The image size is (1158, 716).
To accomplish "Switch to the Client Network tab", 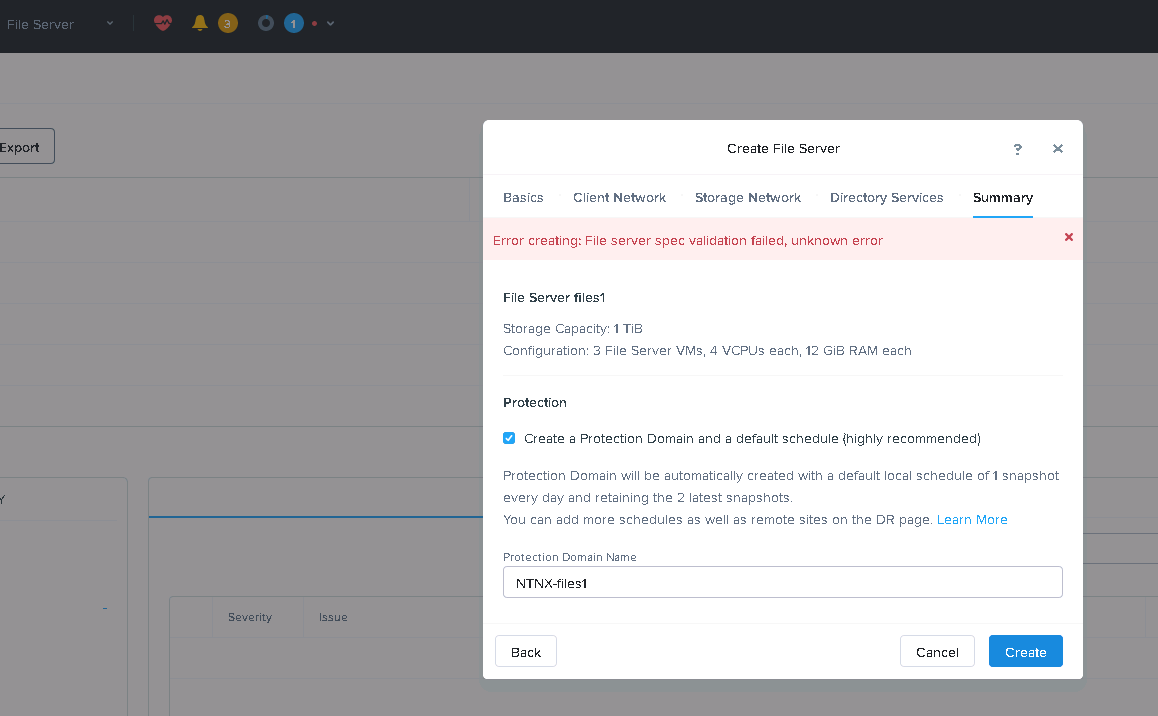I will 620,197.
